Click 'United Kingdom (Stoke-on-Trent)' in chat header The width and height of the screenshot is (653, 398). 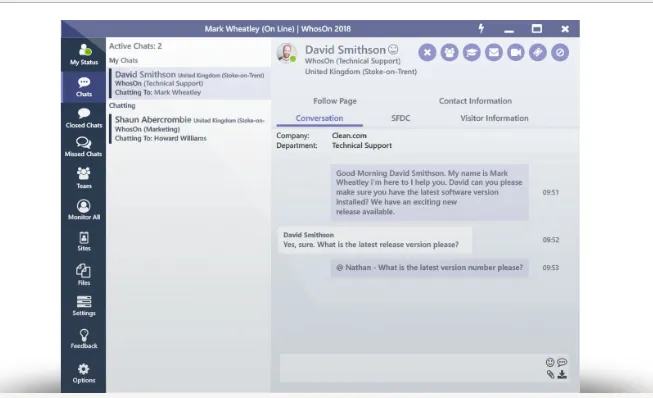pyautogui.click(x=361, y=72)
